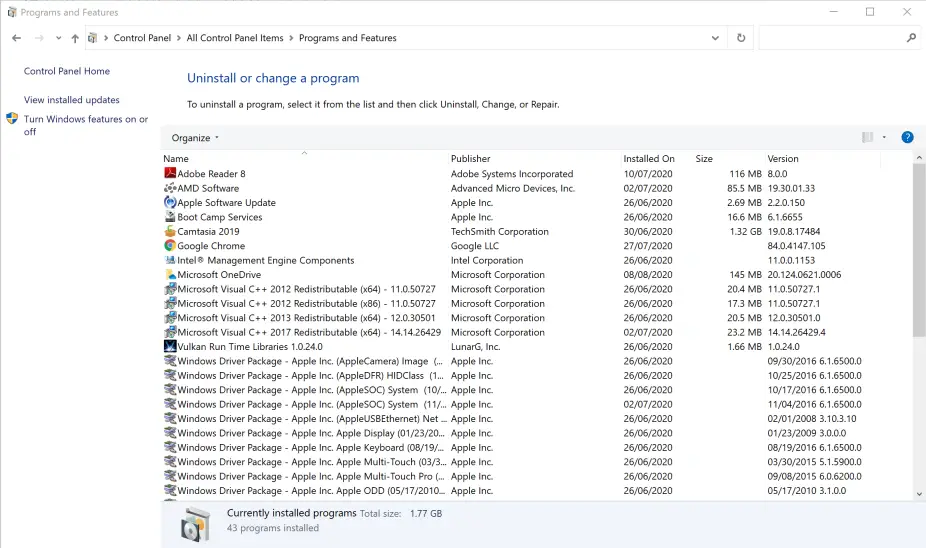Click the Apple Software Update icon
The height and width of the screenshot is (548, 926).
(170, 202)
